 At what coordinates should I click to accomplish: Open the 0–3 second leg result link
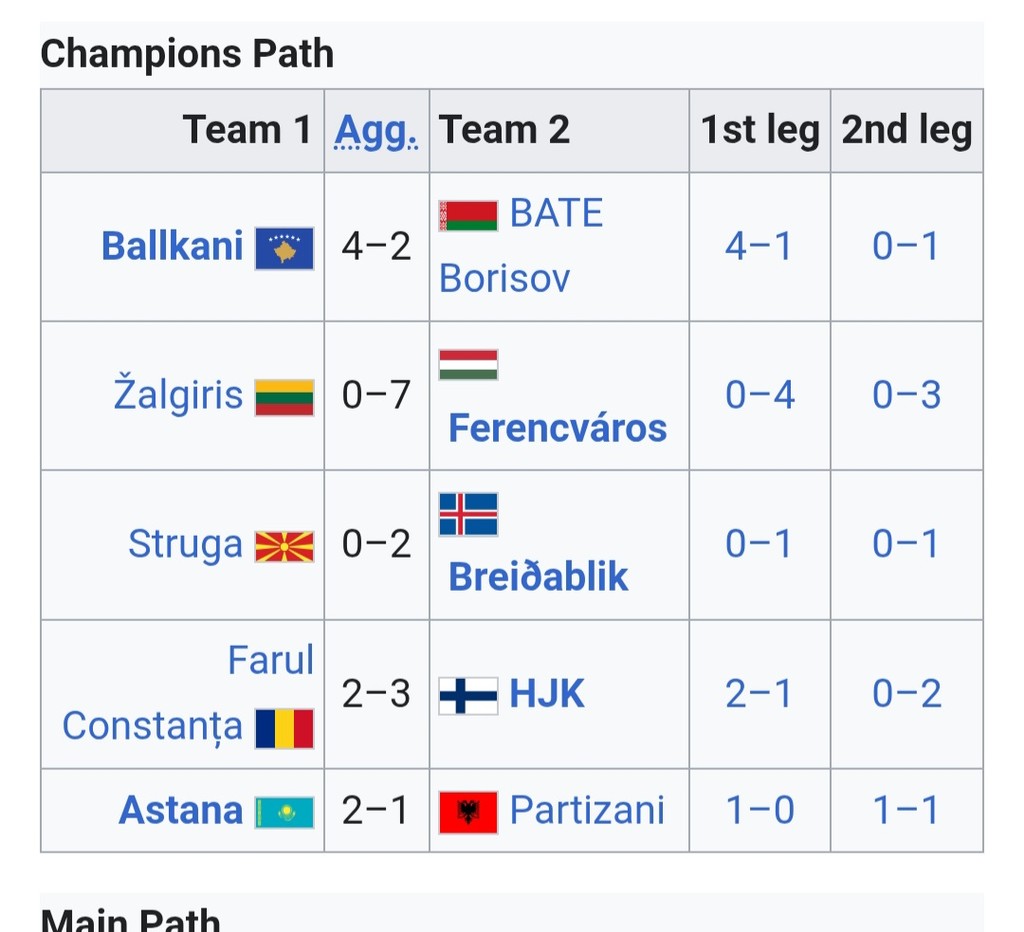pyautogui.click(x=906, y=395)
